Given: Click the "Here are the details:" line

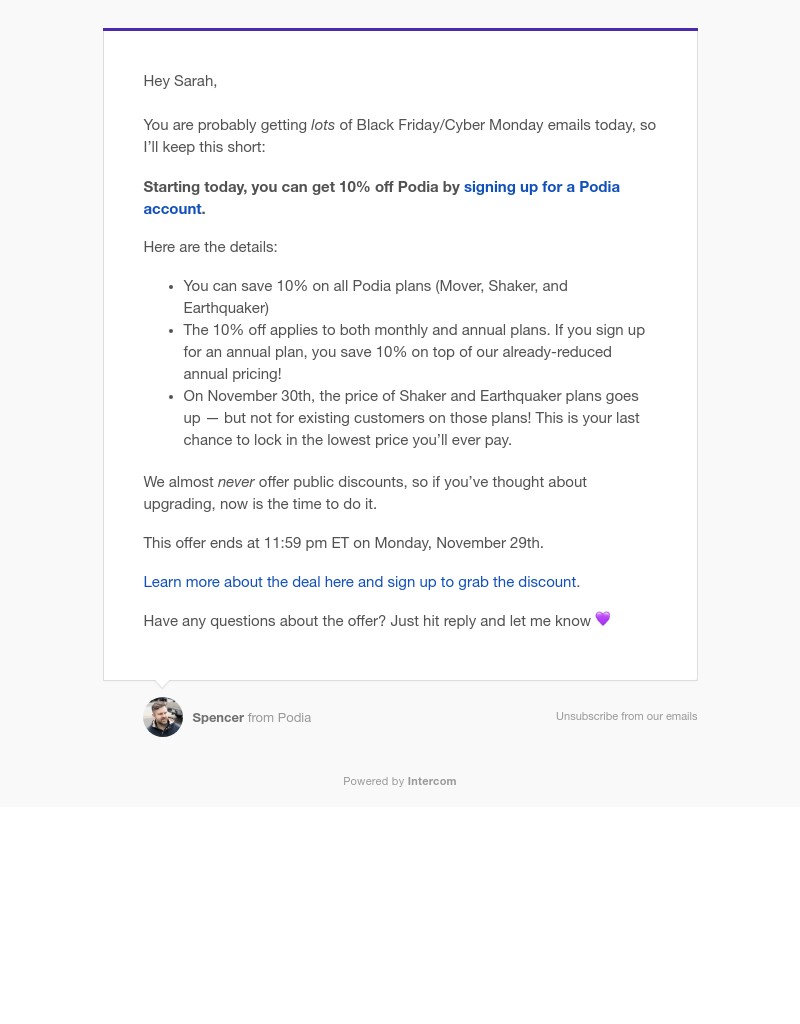Looking at the screenshot, I should click(210, 247).
